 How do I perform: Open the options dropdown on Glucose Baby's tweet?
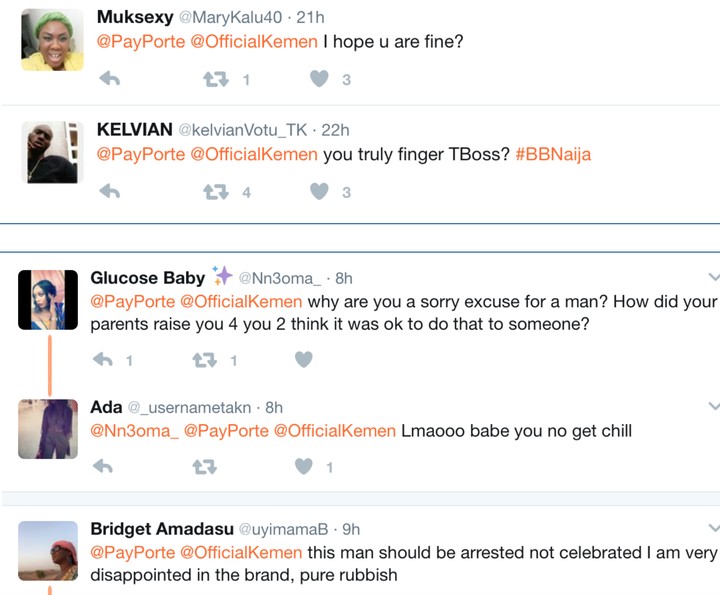pos(712,277)
